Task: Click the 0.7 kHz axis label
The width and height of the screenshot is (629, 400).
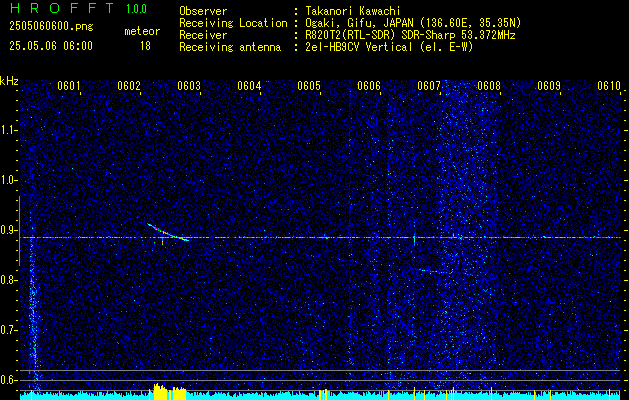Action: click(8, 330)
